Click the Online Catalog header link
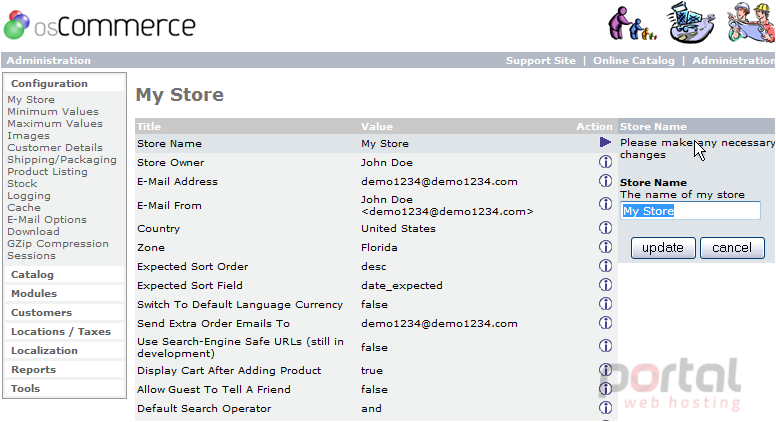The height and width of the screenshot is (422, 776). point(633,60)
